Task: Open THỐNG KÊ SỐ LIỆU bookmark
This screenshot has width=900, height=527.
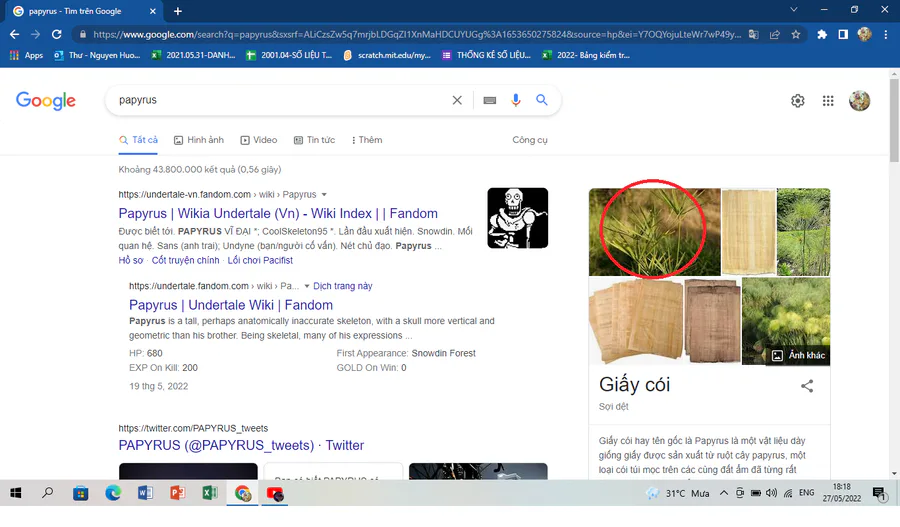Action: (487, 55)
